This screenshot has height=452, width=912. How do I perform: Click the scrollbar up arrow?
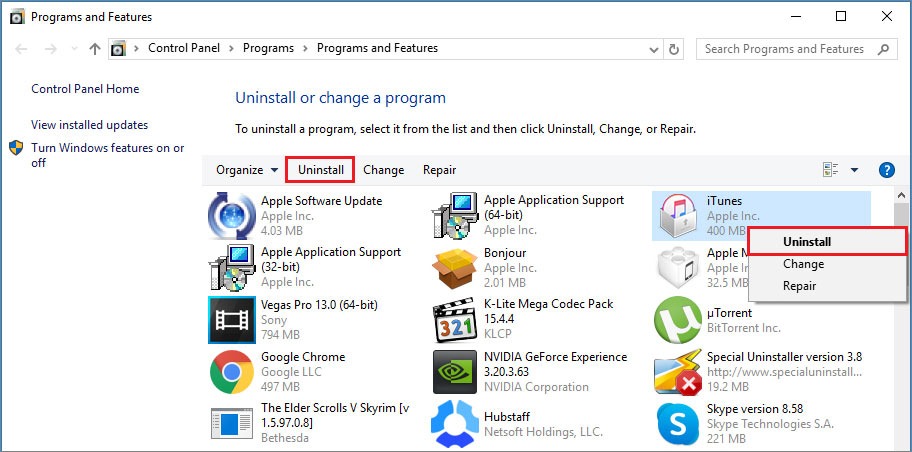tap(901, 195)
